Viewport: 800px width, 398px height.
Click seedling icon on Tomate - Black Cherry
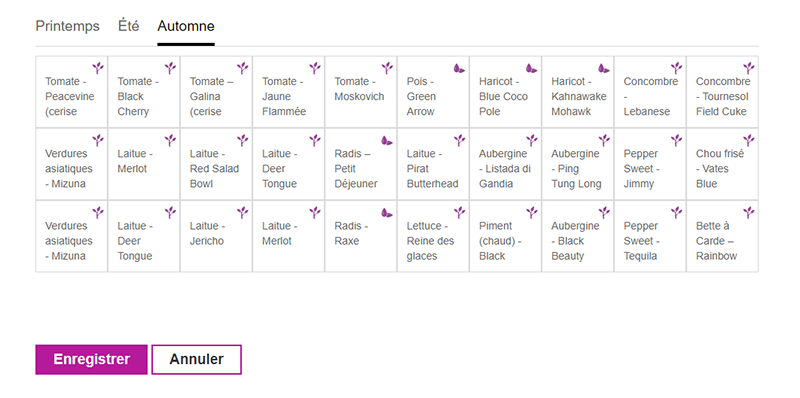tap(170, 67)
